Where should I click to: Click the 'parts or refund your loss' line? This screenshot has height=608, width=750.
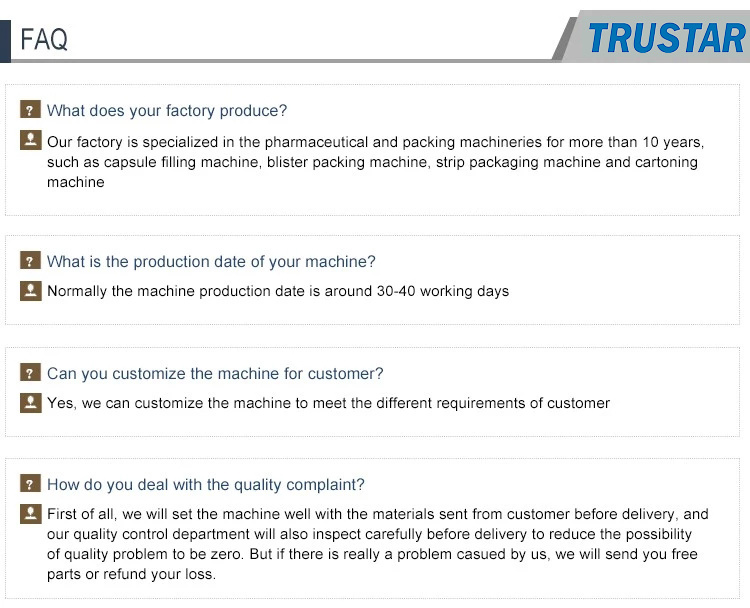[131, 574]
